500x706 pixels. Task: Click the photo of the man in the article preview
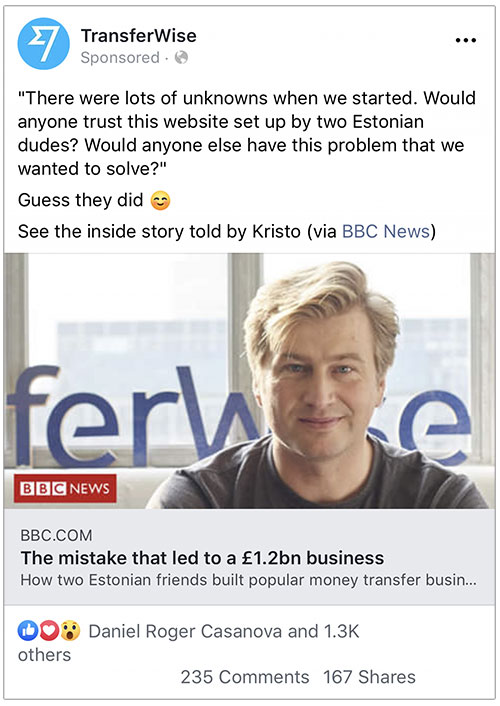click(250, 381)
